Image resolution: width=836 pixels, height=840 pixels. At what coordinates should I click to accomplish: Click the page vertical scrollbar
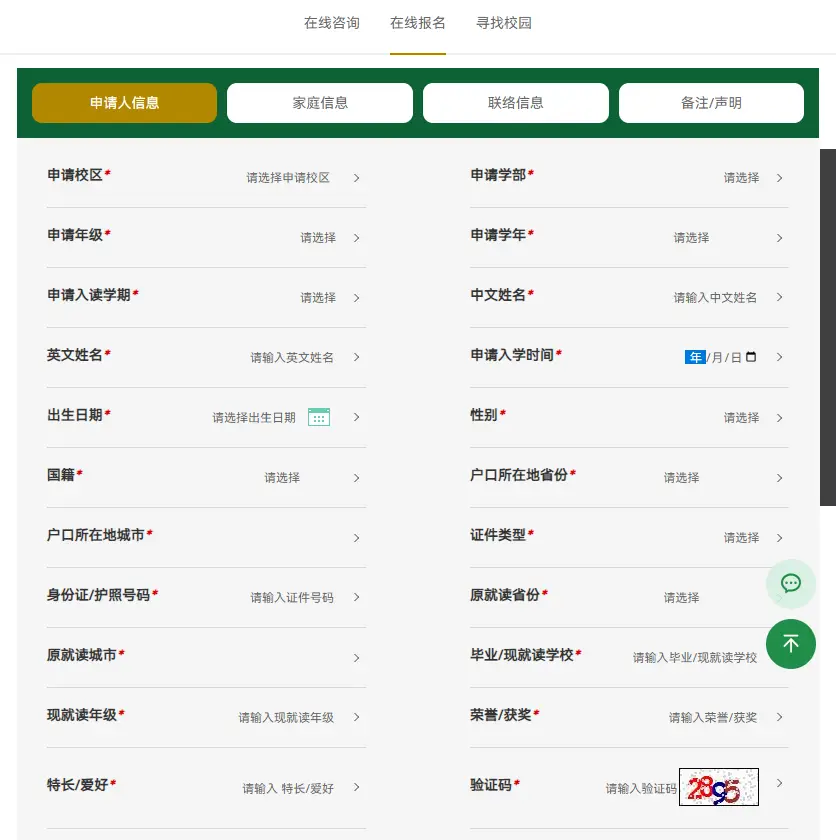pos(828,327)
